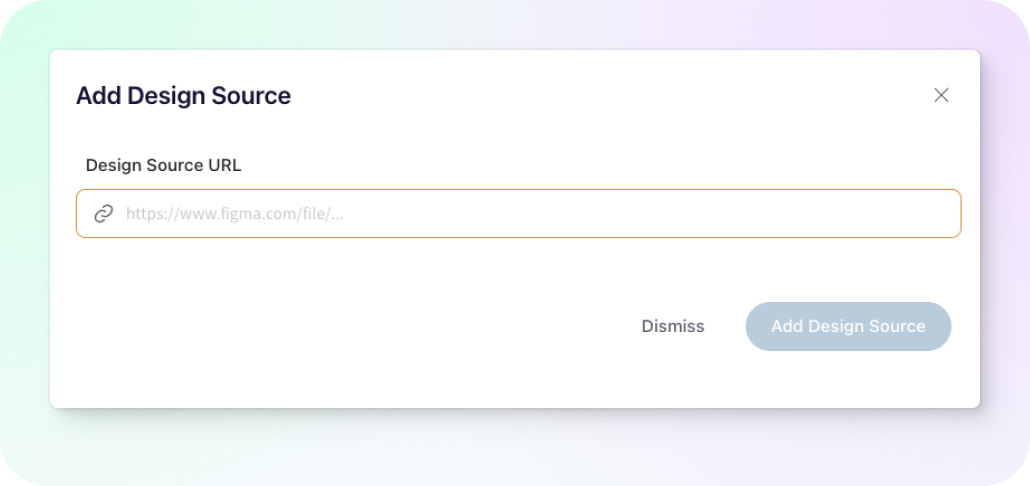
Task: Place cursor in the orange-bordered URL box
Action: 518,213
